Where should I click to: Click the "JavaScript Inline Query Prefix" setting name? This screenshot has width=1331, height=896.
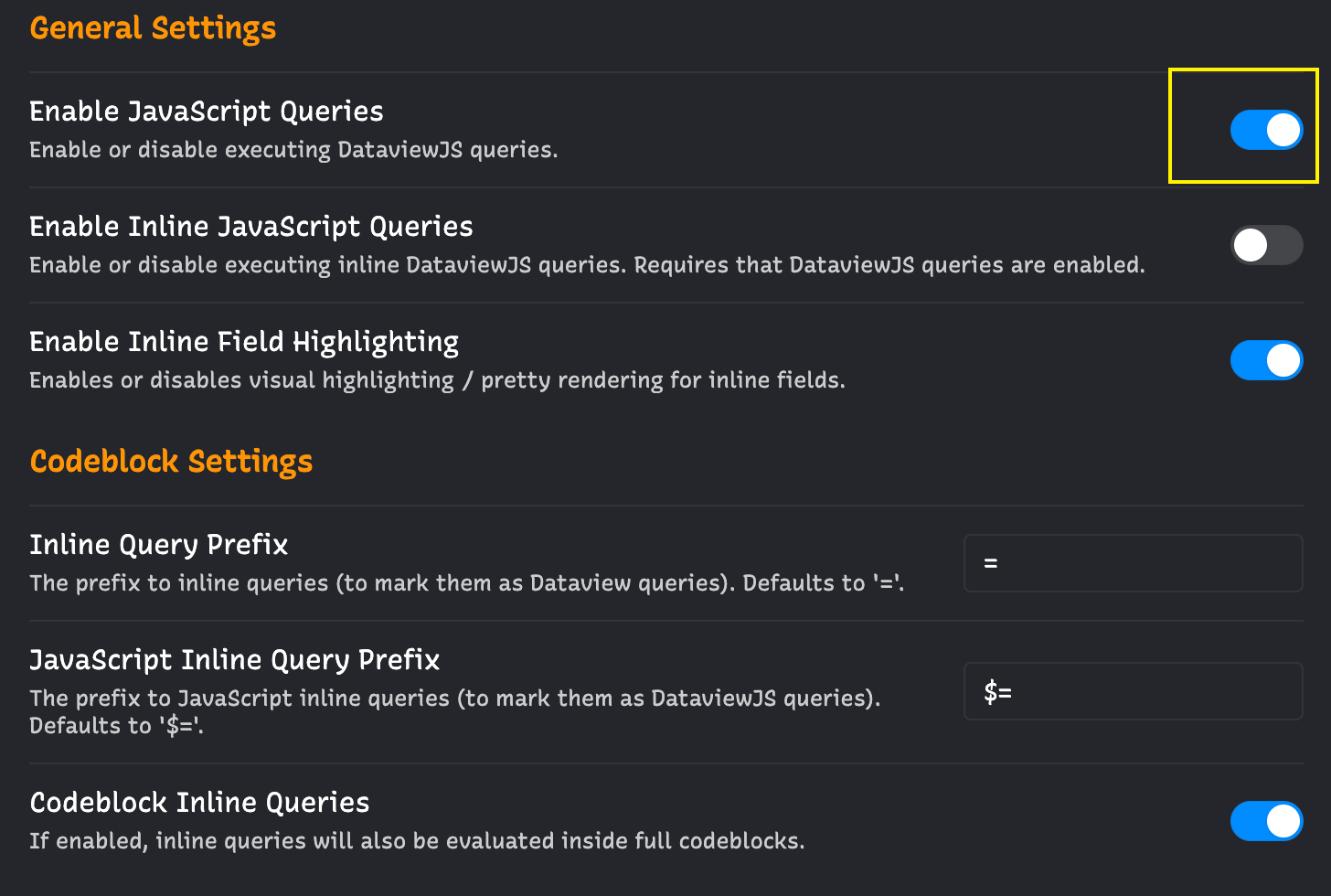coord(235,660)
